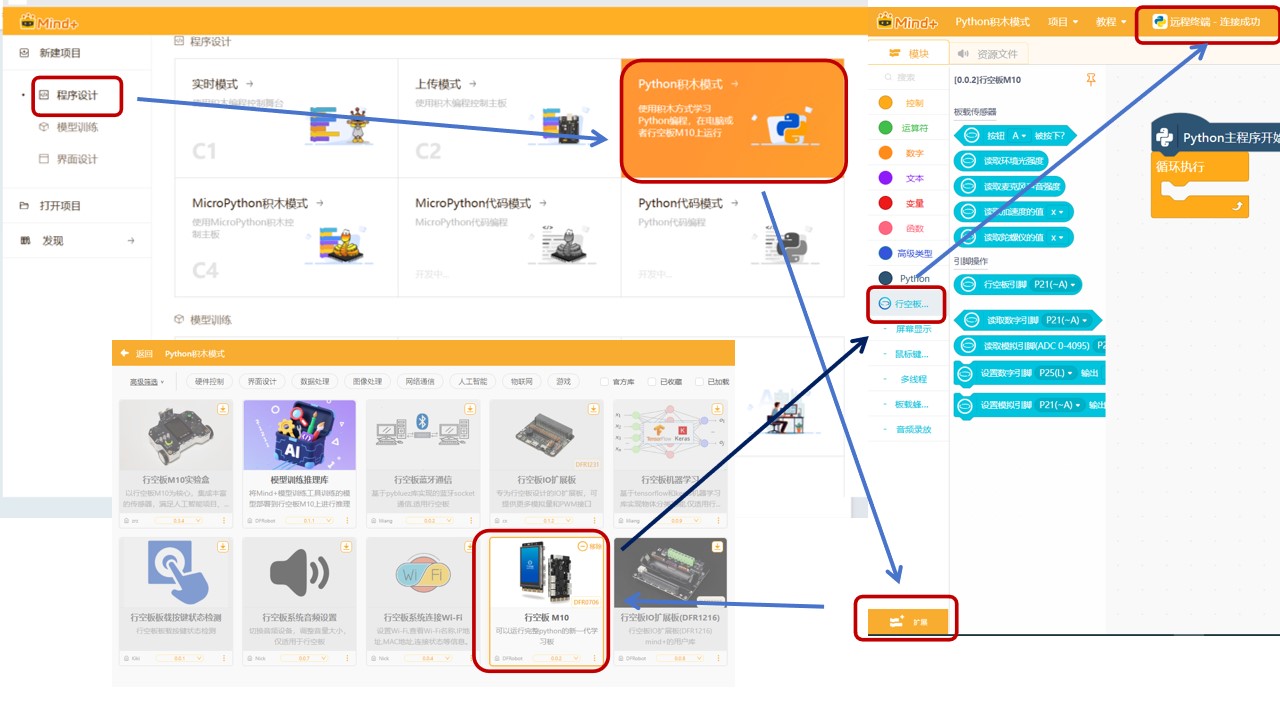Screen dimensions: 1280x720
Task: Toggle the 已收藏 checkbox
Action: [x=651, y=382]
